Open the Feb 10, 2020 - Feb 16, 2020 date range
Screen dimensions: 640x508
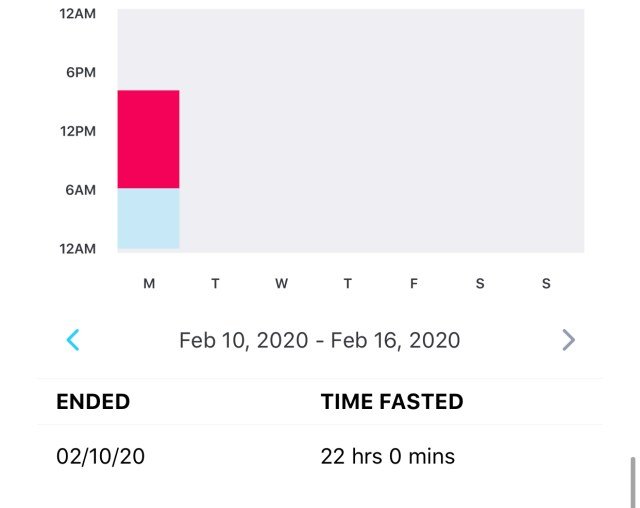[320, 340]
